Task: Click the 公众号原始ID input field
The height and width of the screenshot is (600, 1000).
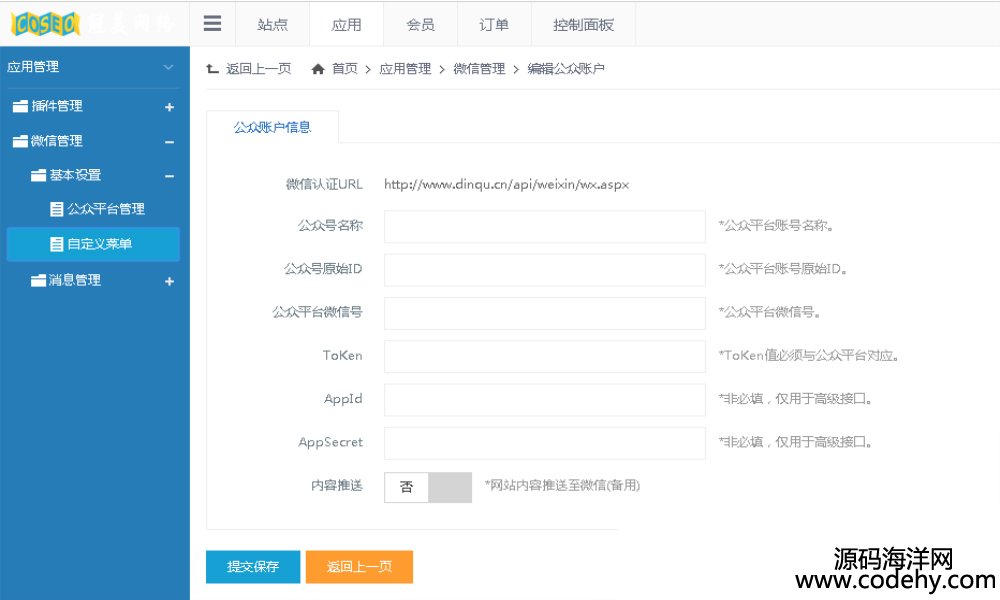Action: pyautogui.click(x=545, y=270)
